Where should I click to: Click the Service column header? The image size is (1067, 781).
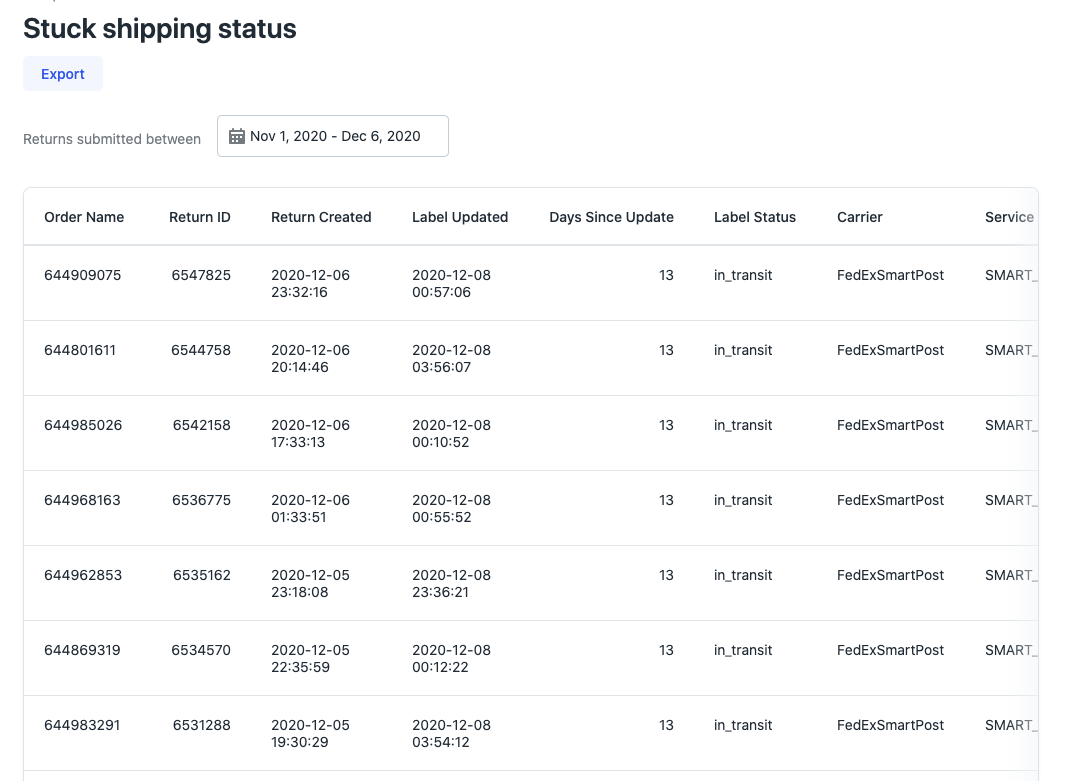(1009, 217)
